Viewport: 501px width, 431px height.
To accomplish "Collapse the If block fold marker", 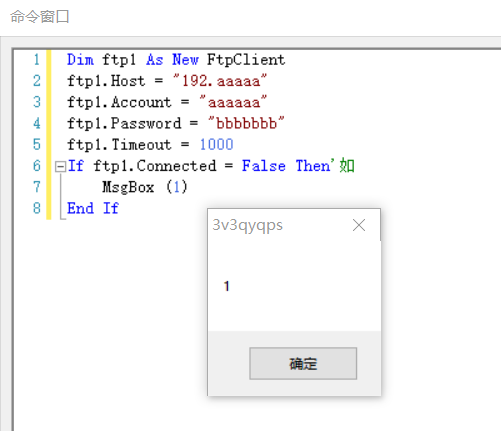I will coord(60,166).
